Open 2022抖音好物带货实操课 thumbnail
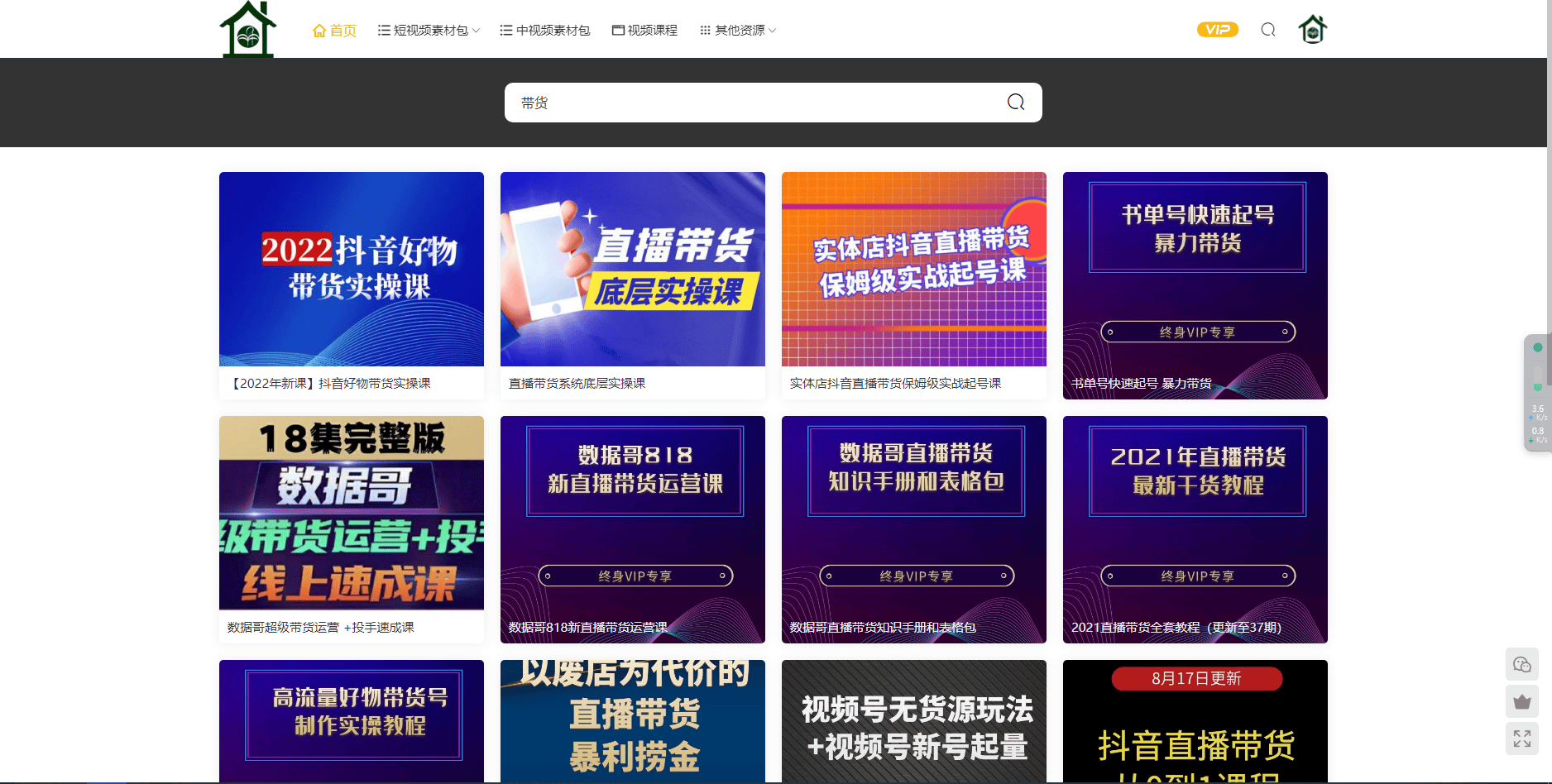The height and width of the screenshot is (784, 1552). (x=352, y=269)
